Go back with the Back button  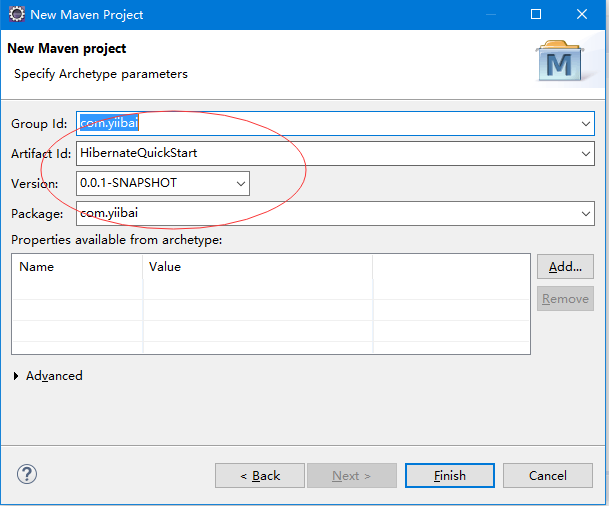[260, 476]
